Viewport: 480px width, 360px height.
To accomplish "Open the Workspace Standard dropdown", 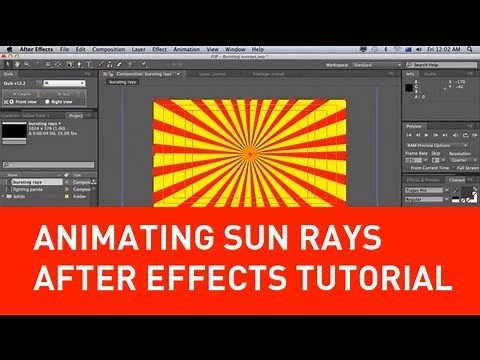I will pyautogui.click(x=377, y=65).
